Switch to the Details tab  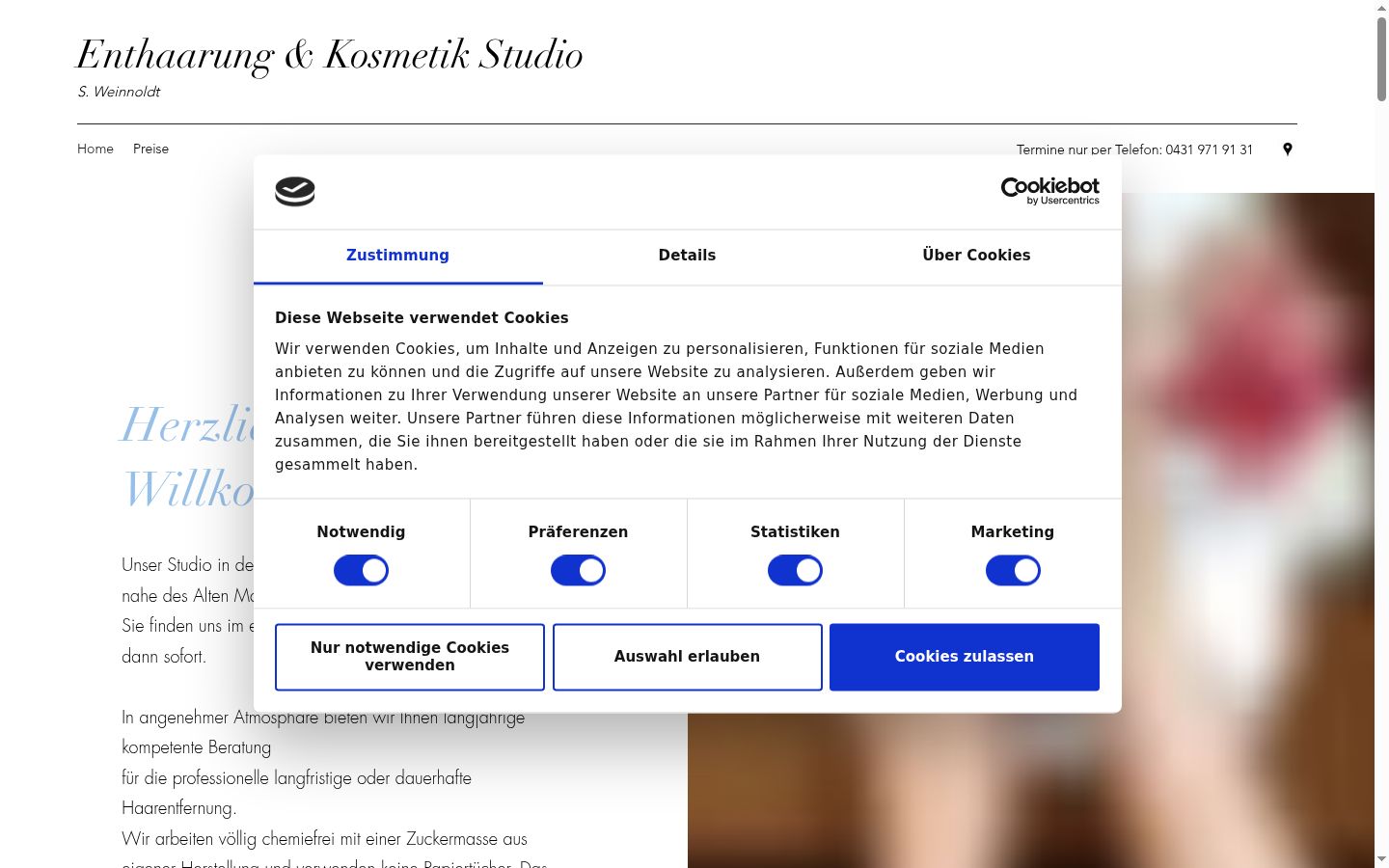[x=687, y=256]
